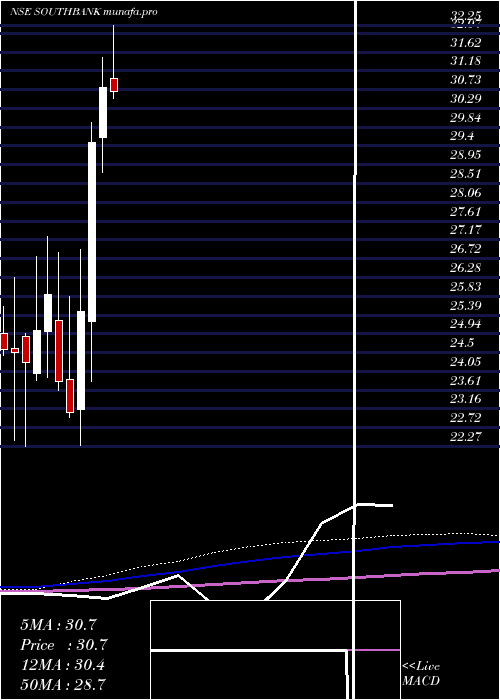The height and width of the screenshot is (700, 500).
Task: Click the latest small red candlestick body
Action: 114,84
